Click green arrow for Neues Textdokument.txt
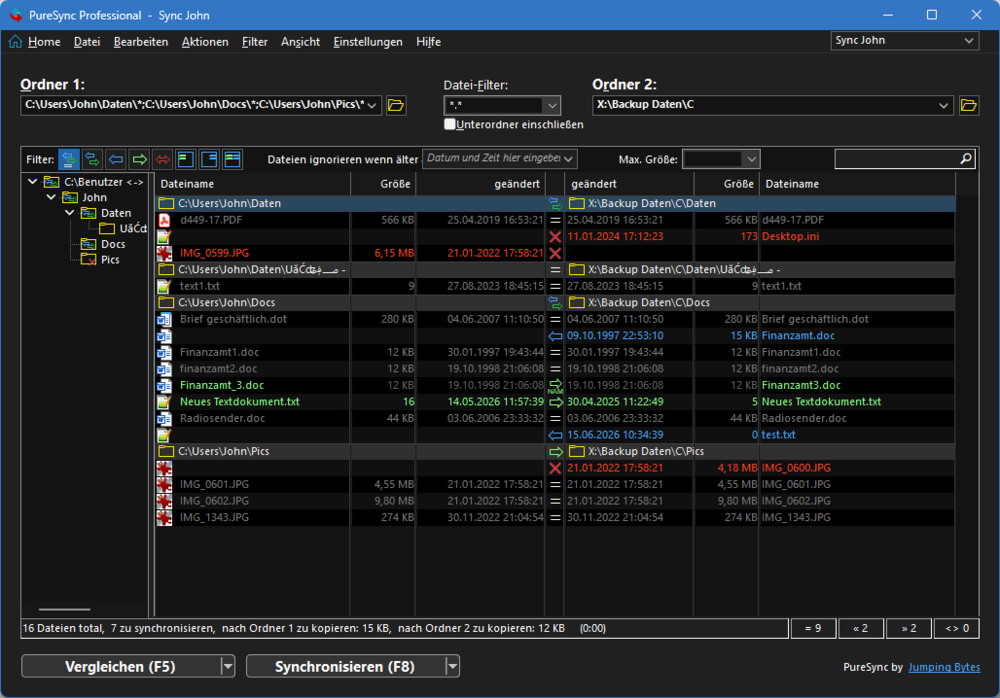Viewport: 1000px width, 698px height. pos(555,402)
